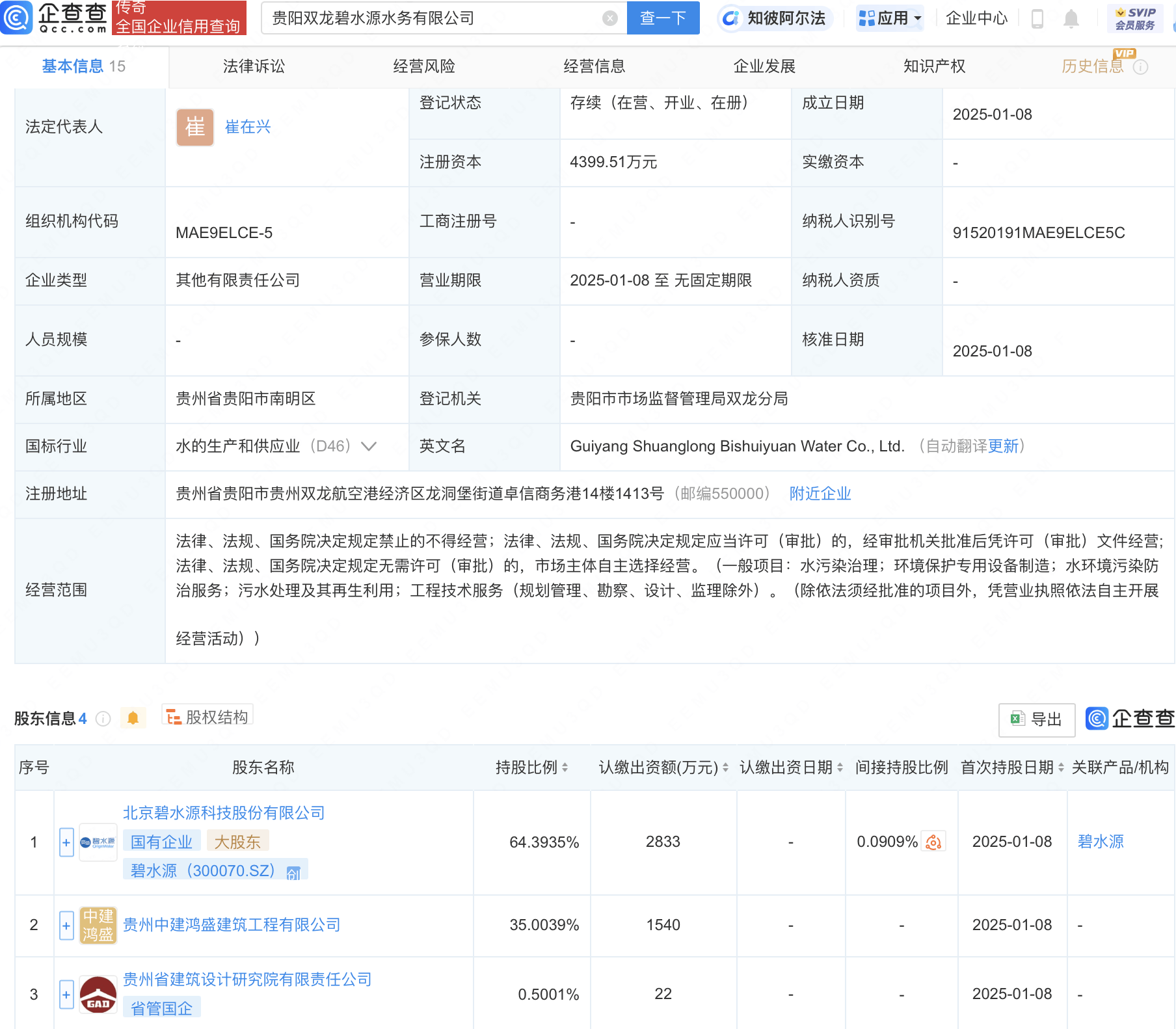Viewport: 1176px width, 1029px height.
Task: Click shareholding value 64.3935%
Action: tap(544, 842)
